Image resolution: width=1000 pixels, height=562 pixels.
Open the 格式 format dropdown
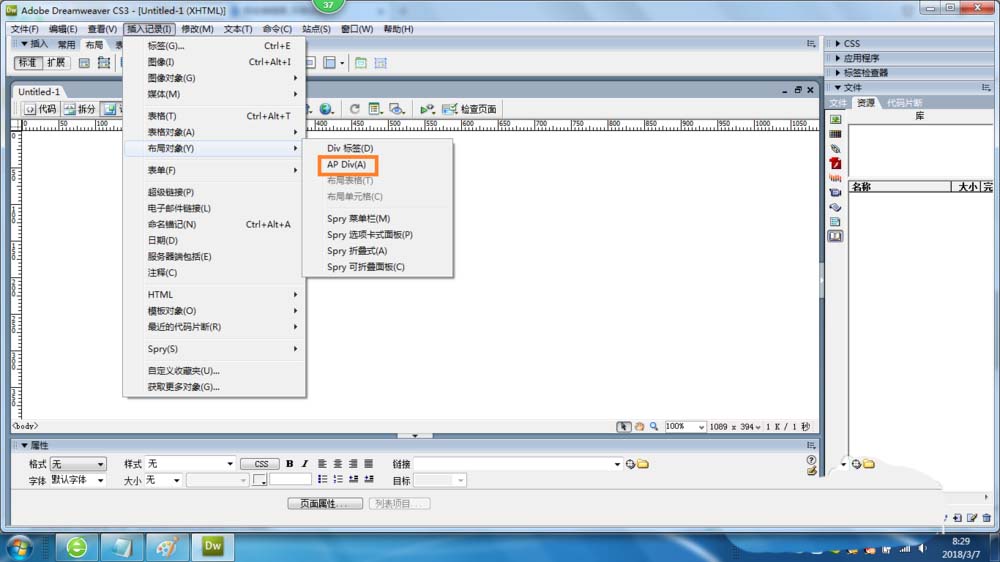pyautogui.click(x=78, y=464)
